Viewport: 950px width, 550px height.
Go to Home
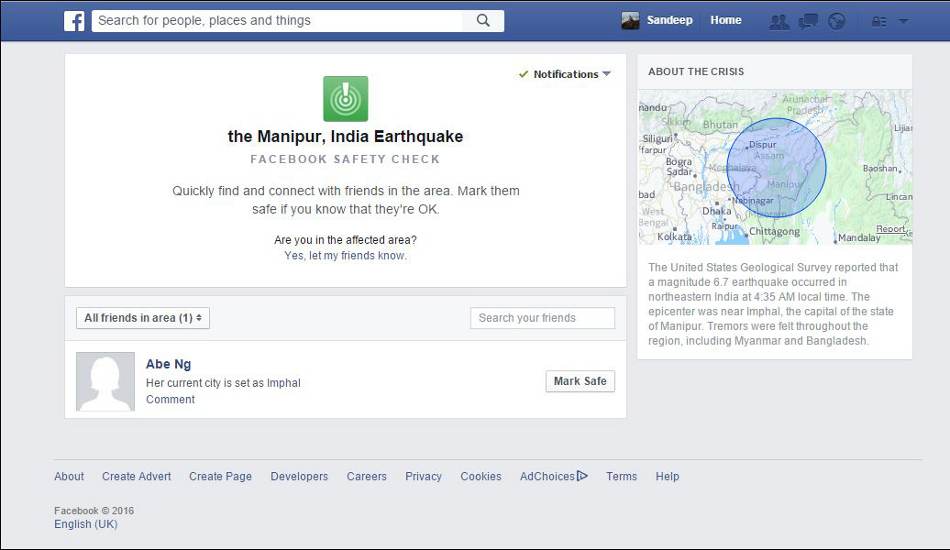click(726, 20)
